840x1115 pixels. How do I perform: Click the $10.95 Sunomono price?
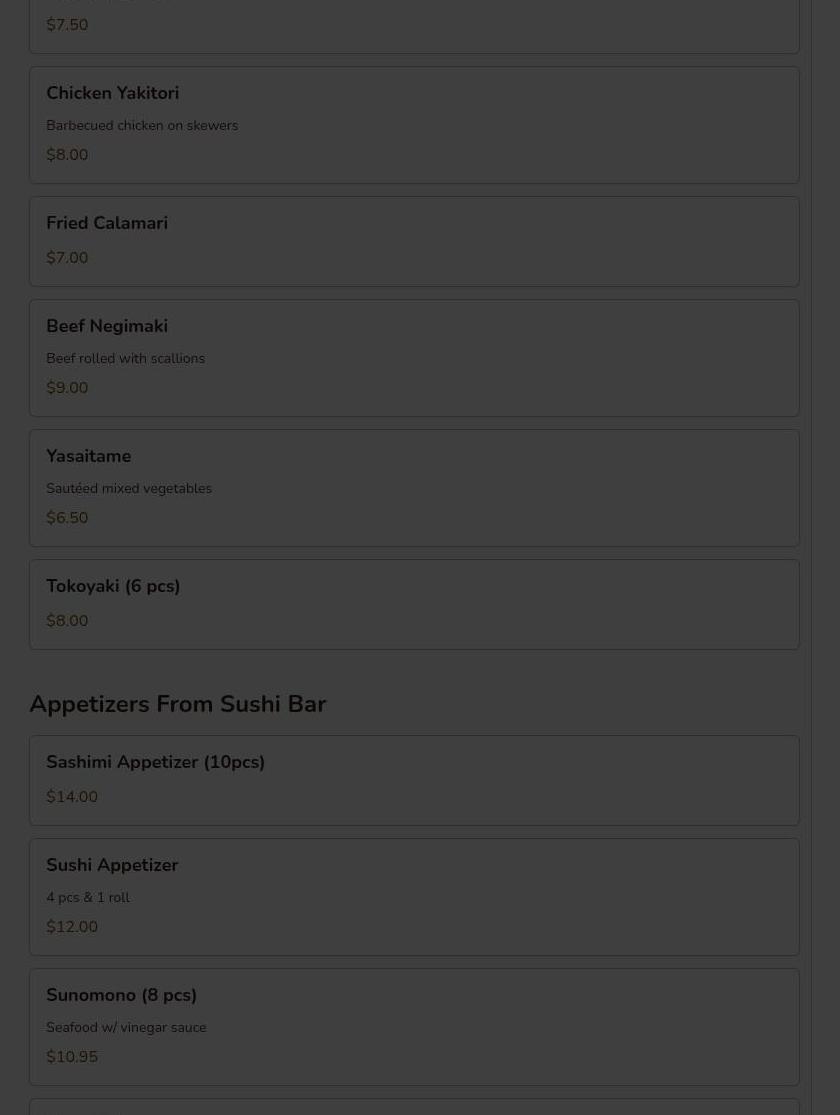click(x=72, y=1057)
